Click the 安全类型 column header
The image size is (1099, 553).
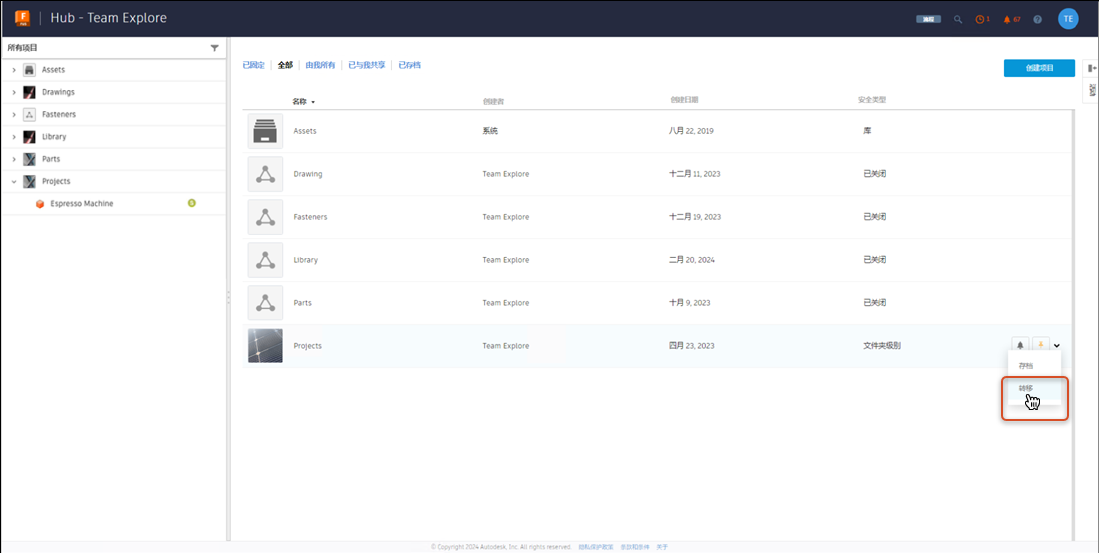tap(872, 100)
